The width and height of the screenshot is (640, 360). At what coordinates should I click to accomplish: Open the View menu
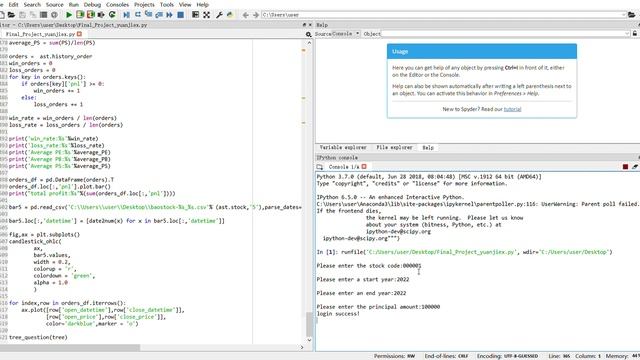click(185, 4)
